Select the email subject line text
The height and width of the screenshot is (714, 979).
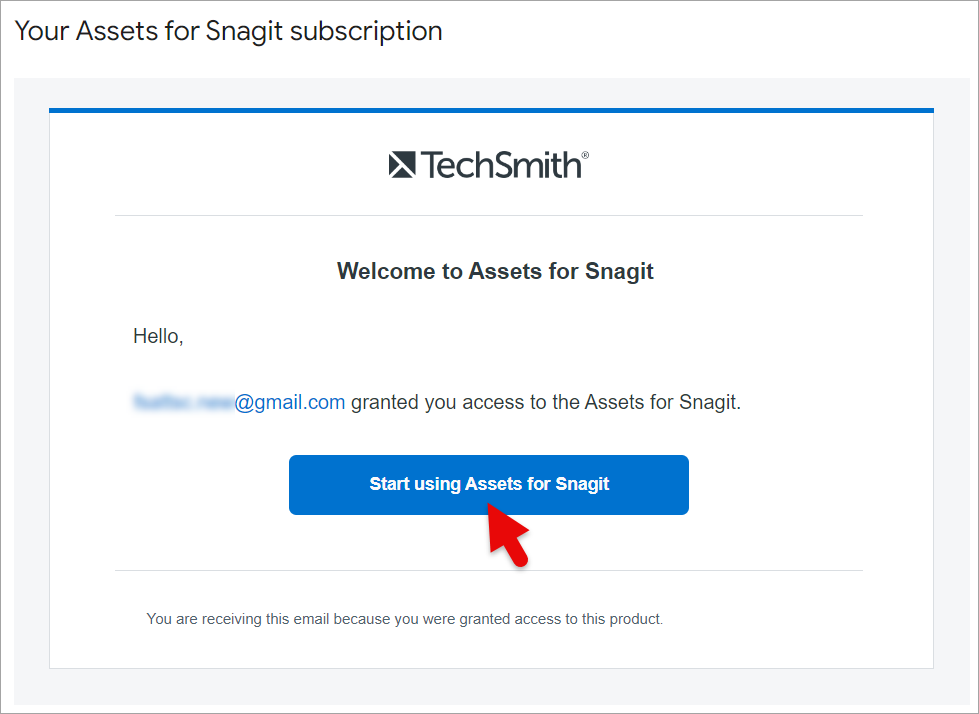pyautogui.click(x=228, y=31)
